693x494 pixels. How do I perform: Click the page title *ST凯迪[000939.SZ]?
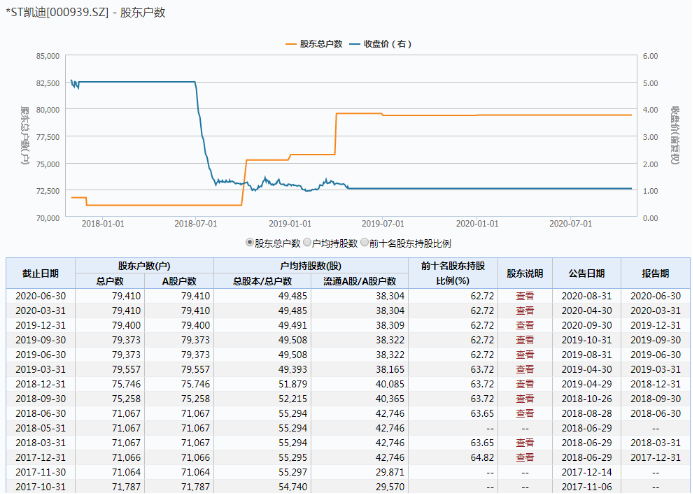(x=57, y=12)
